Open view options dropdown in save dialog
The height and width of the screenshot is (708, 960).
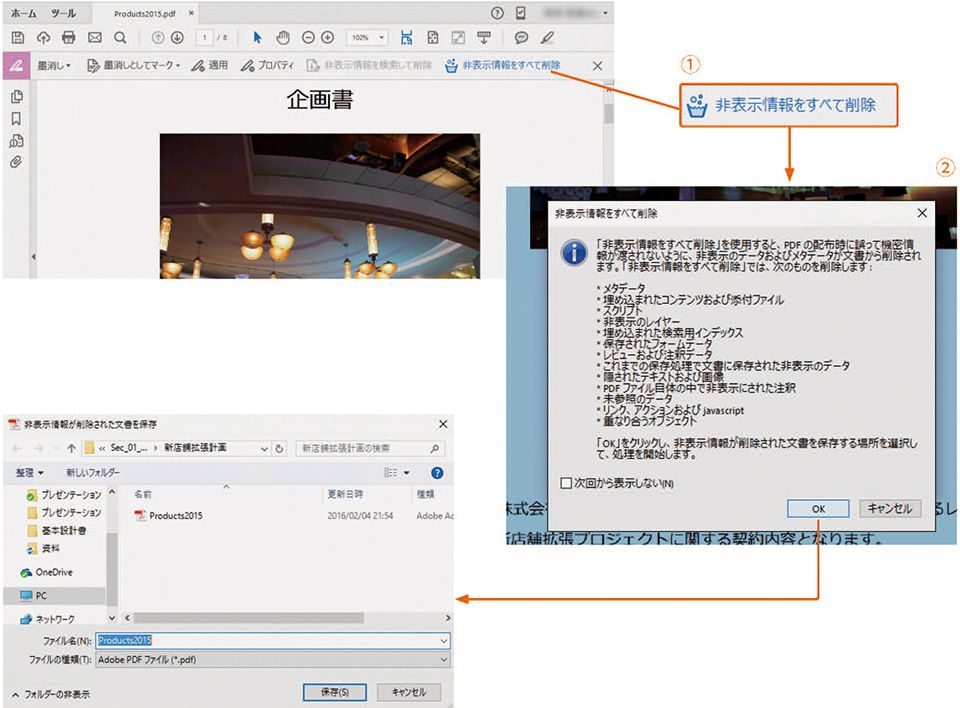point(407,473)
